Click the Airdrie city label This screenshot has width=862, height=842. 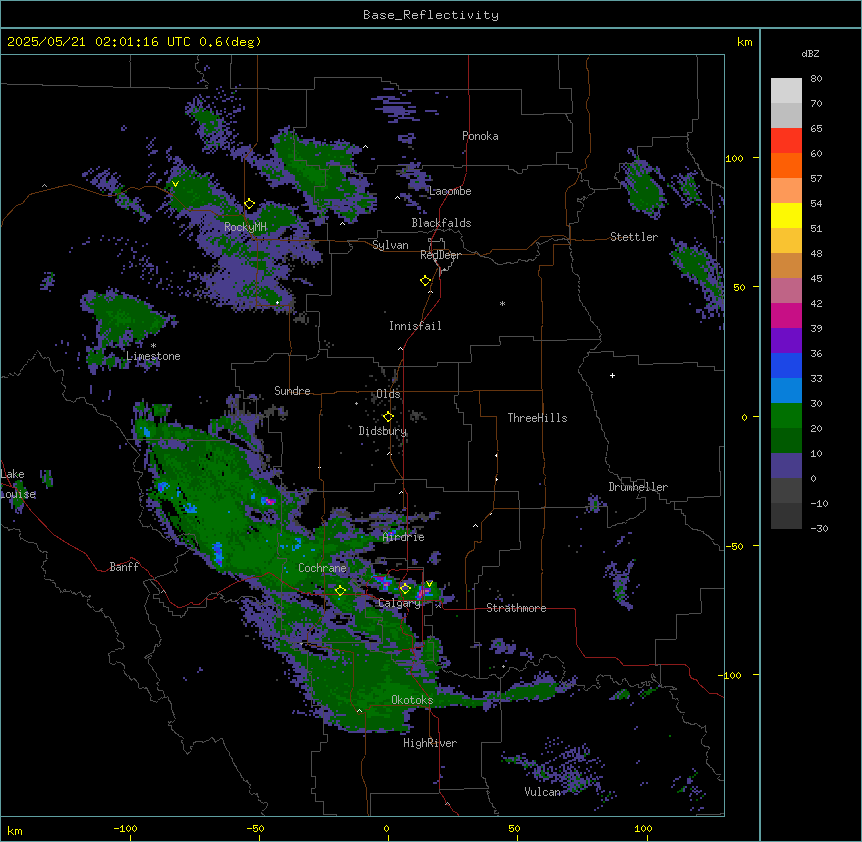(403, 537)
